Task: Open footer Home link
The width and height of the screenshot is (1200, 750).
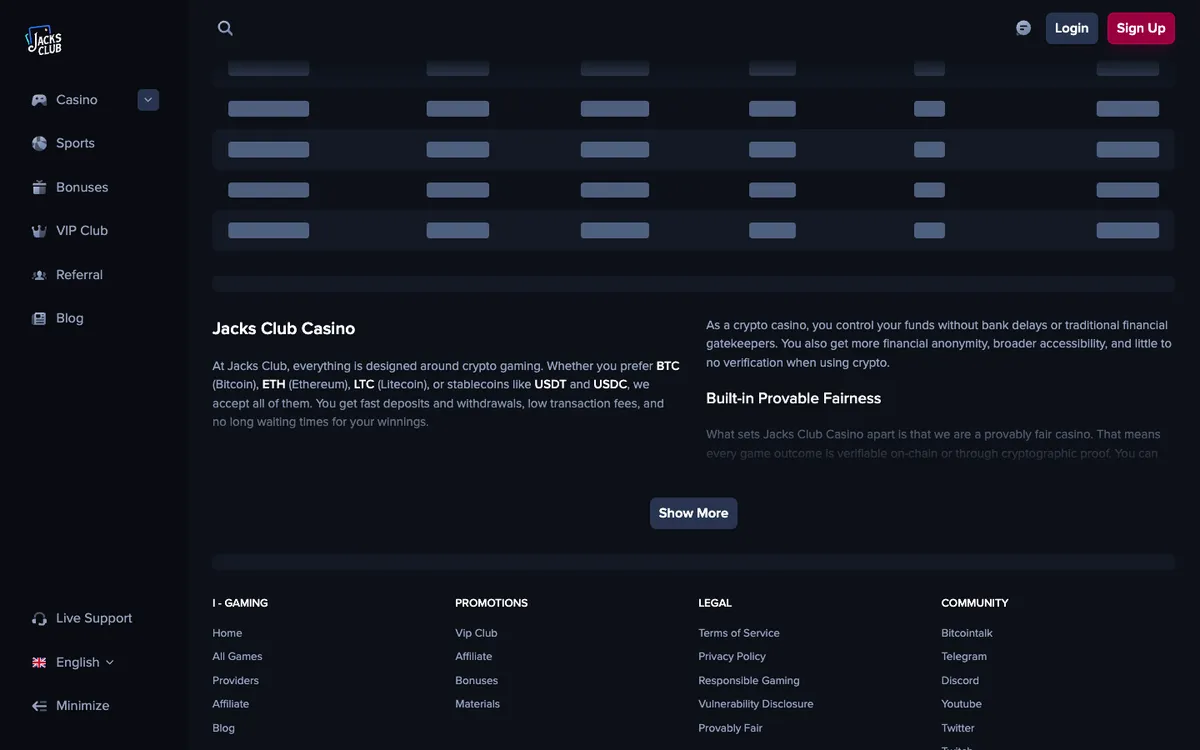Action: tap(227, 633)
